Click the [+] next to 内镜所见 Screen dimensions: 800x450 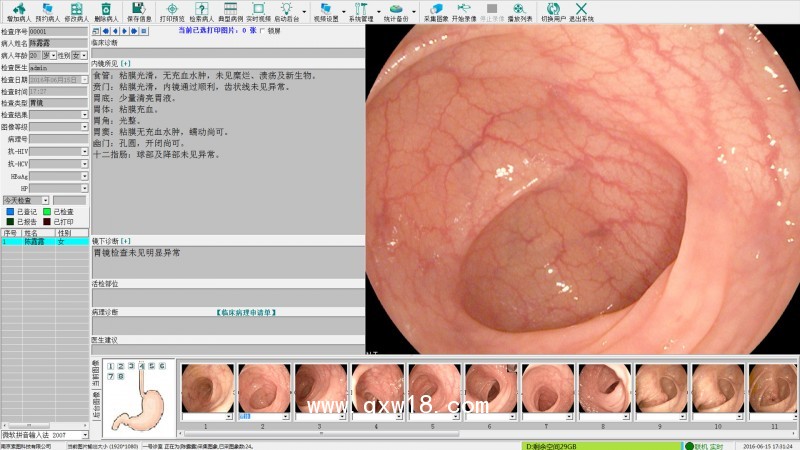click(125, 63)
